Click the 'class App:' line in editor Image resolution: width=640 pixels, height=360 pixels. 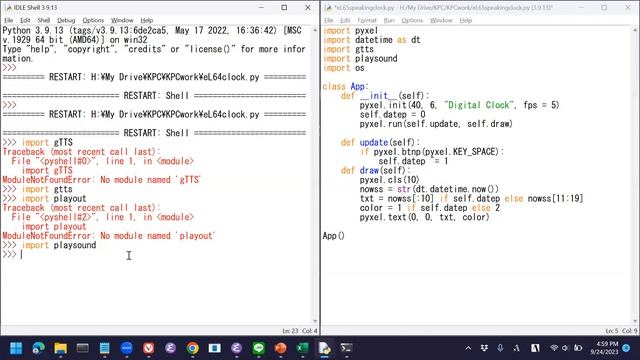(x=345, y=86)
